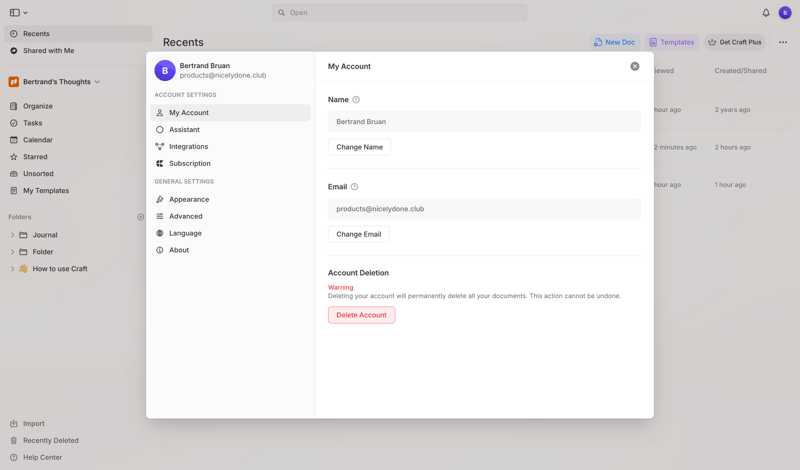Close the My Account dialog
The height and width of the screenshot is (470, 800).
coord(635,66)
